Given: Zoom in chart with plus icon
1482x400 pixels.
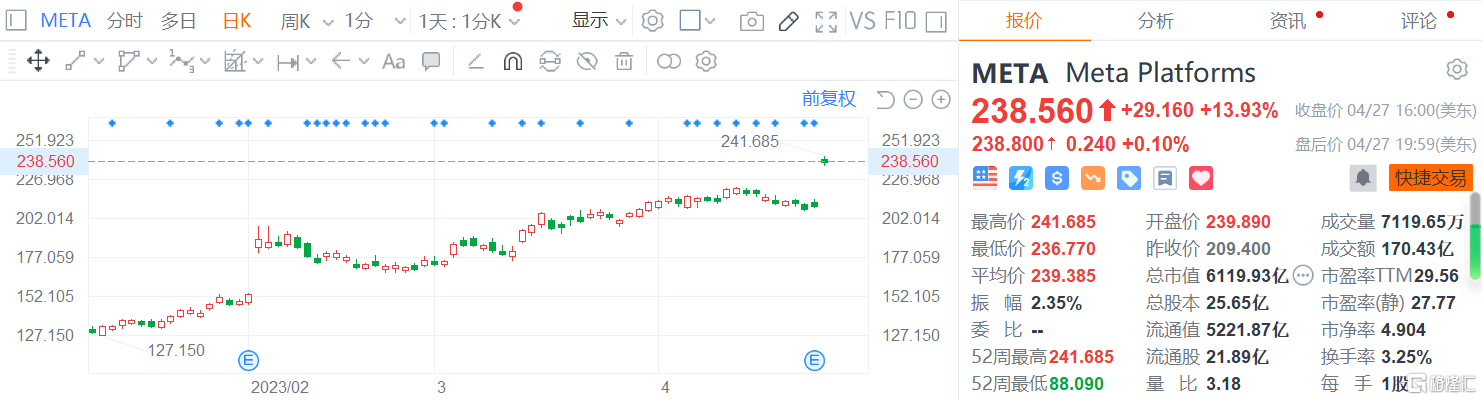Looking at the screenshot, I should tap(941, 99).
